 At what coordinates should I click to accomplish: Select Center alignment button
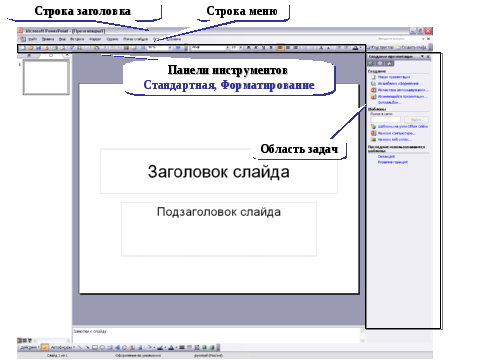tap(288, 48)
